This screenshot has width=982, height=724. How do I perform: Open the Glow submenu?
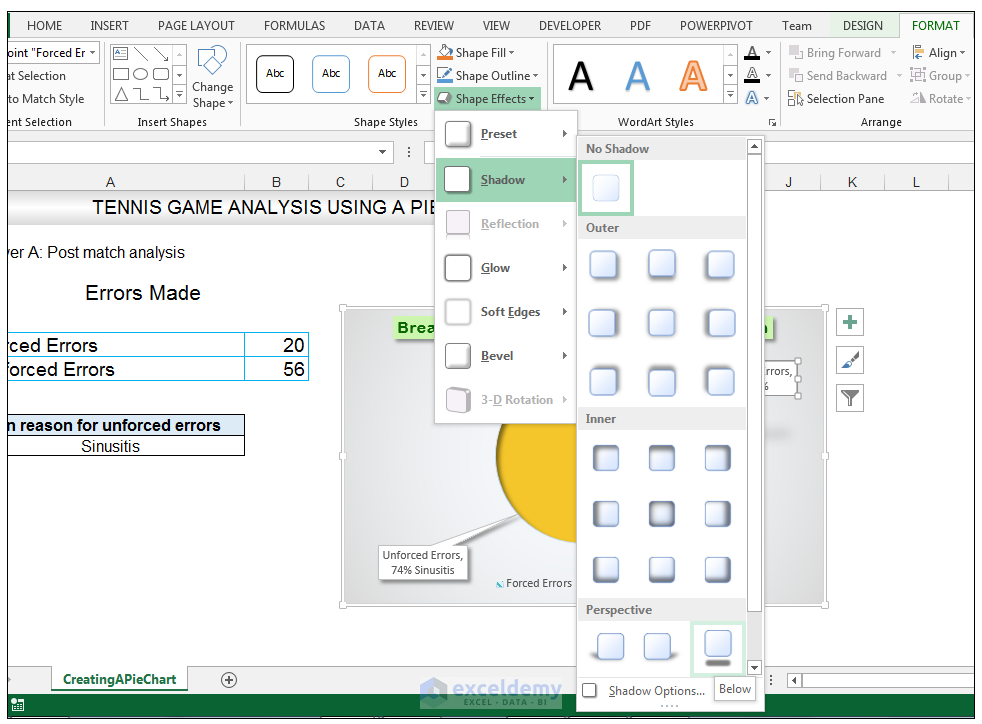click(x=506, y=268)
